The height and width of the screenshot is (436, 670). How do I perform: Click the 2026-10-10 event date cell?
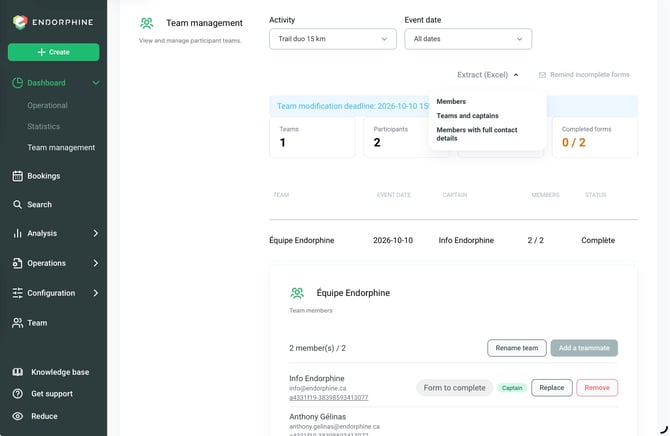(393, 240)
